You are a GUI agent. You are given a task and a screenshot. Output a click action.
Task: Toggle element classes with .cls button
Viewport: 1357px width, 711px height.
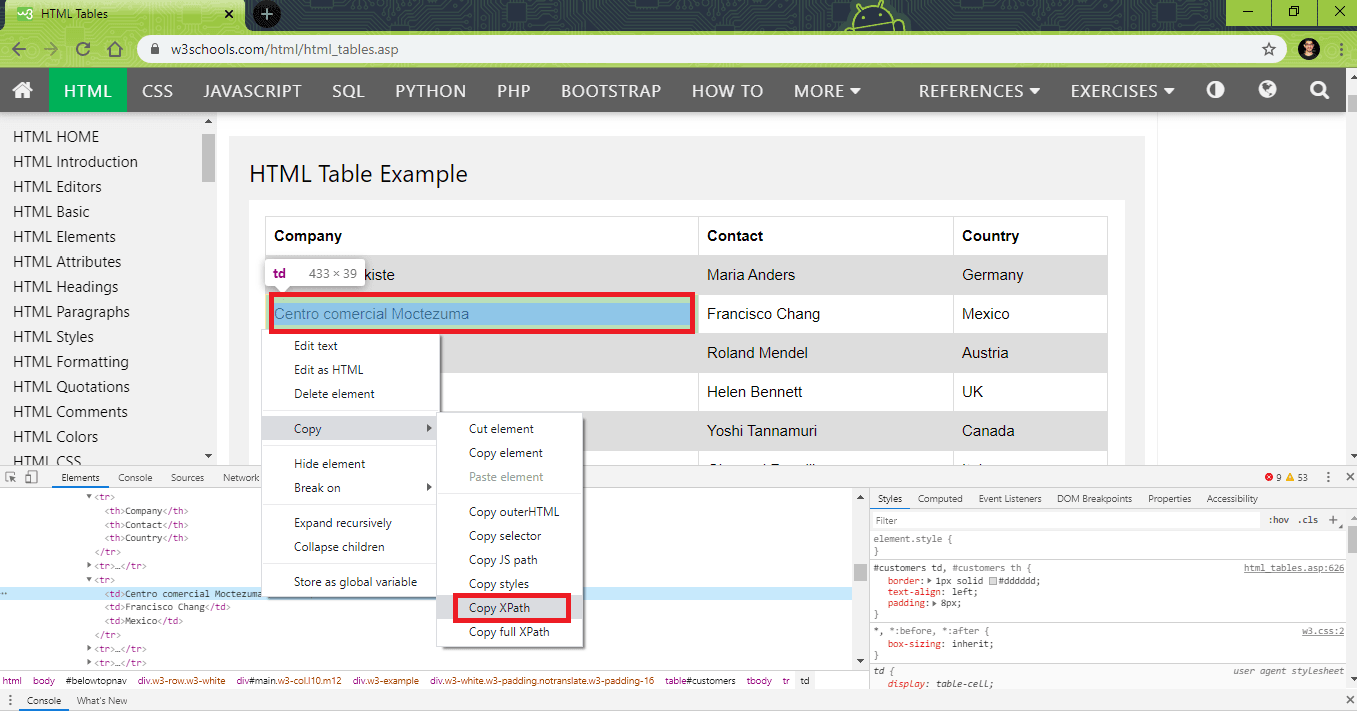[x=1308, y=519]
